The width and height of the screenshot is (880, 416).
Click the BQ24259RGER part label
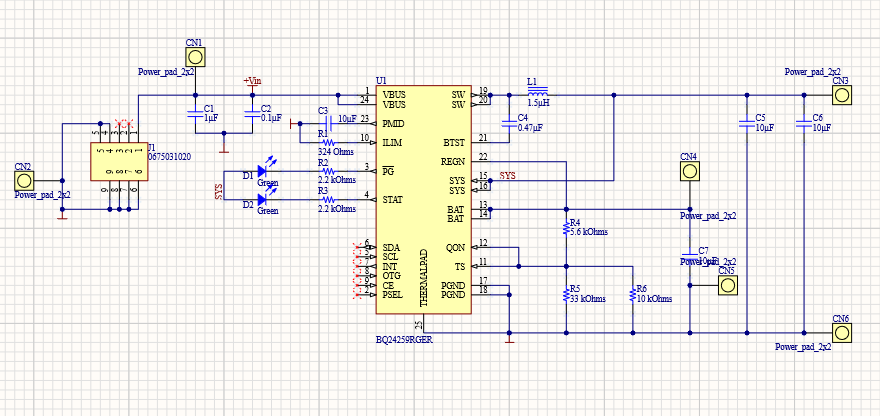404,340
